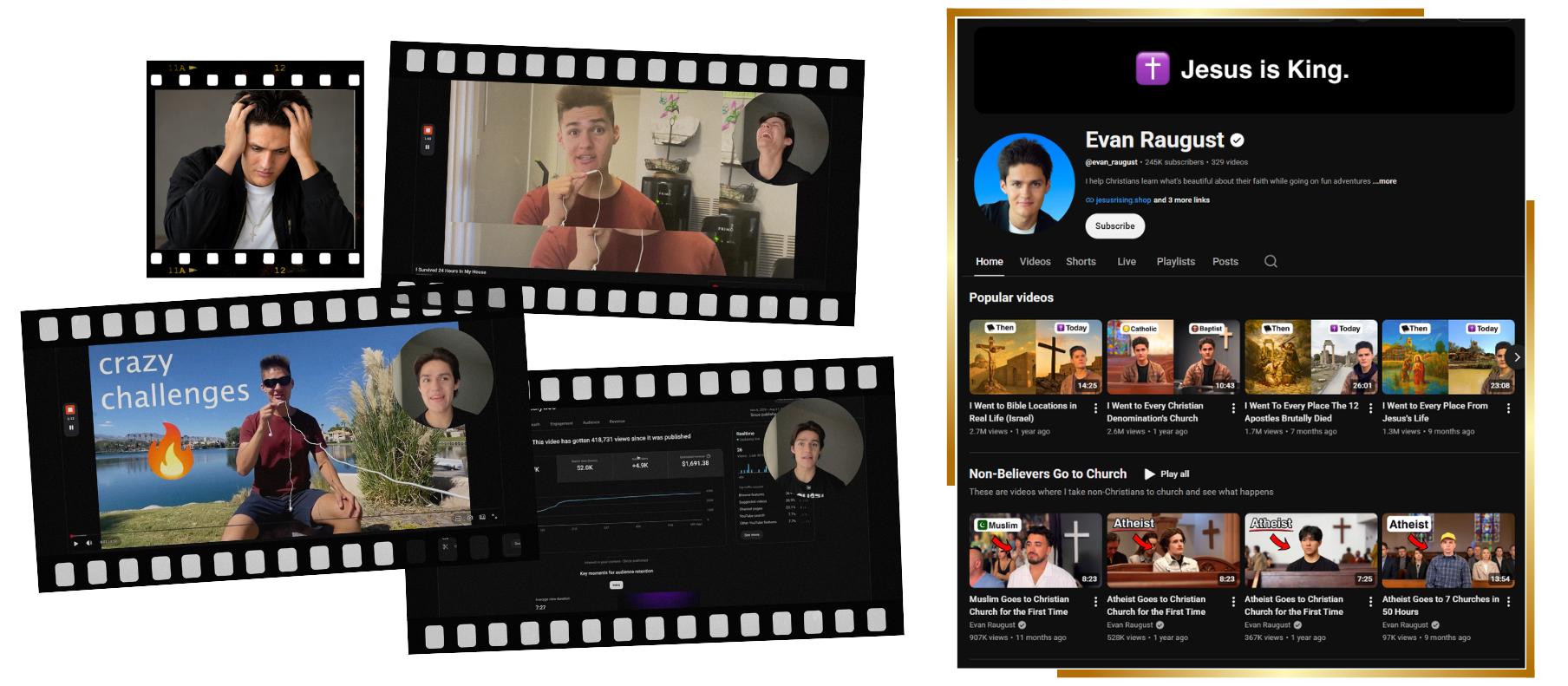The image size is (1568, 686).
Task: Click the "Popular videos" heading
Action: [1011, 297]
